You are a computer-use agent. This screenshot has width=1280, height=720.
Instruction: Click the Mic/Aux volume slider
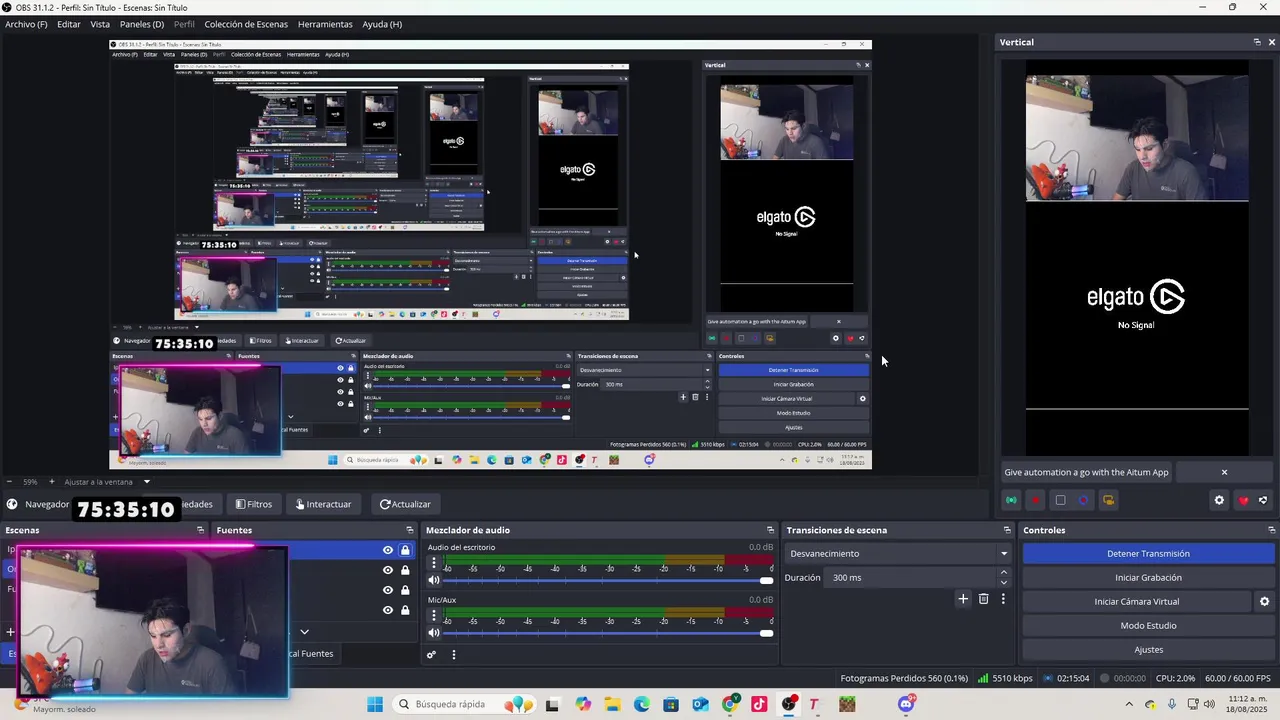(x=608, y=632)
